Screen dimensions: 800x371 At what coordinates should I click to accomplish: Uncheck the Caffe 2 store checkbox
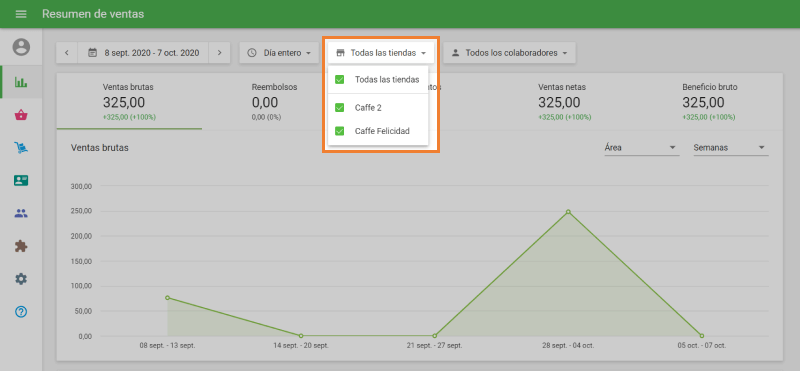click(x=339, y=108)
